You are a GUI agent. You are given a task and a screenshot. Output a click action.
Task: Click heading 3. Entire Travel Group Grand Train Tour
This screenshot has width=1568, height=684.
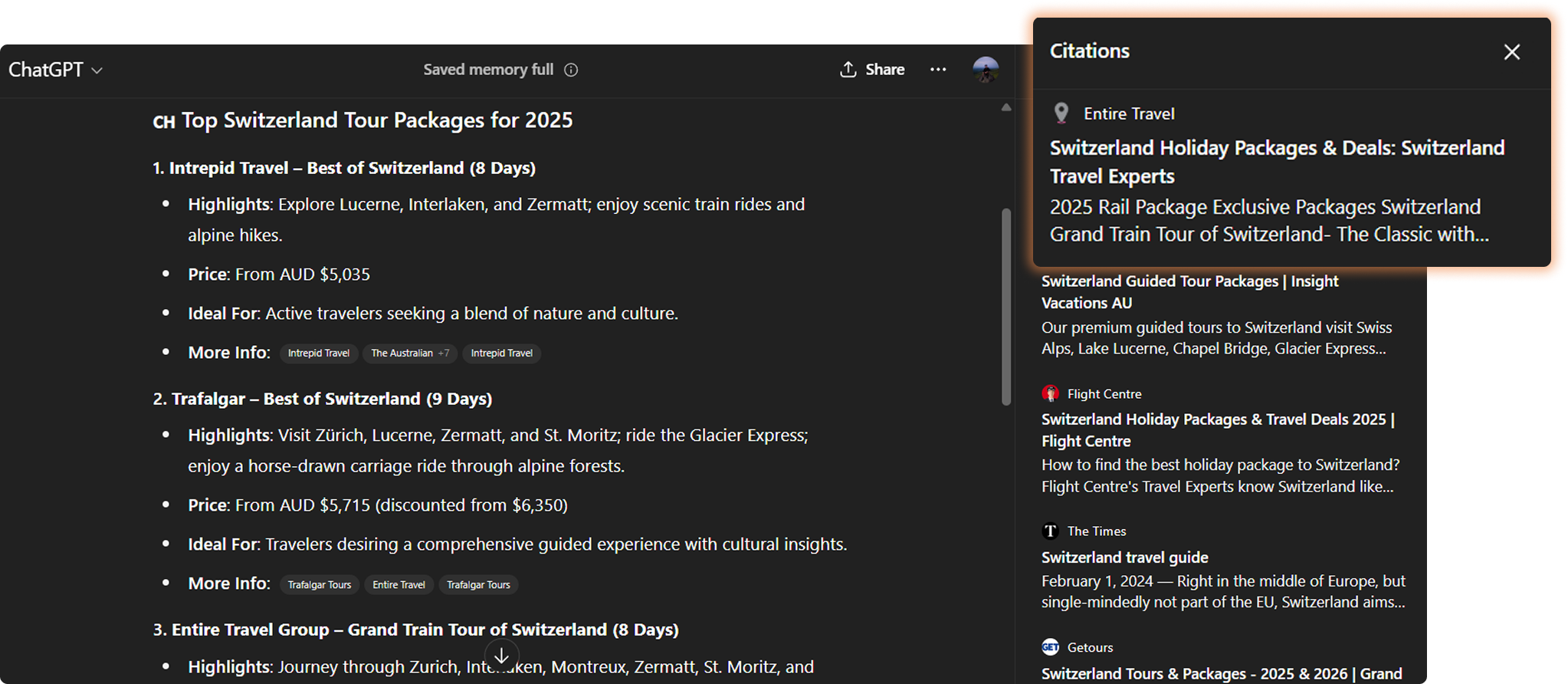415,630
